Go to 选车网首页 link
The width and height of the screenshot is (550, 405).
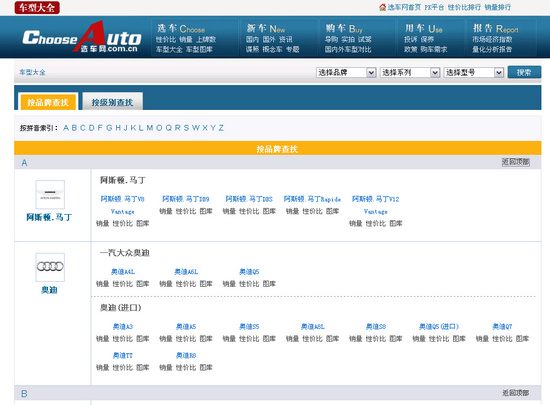tap(404, 7)
